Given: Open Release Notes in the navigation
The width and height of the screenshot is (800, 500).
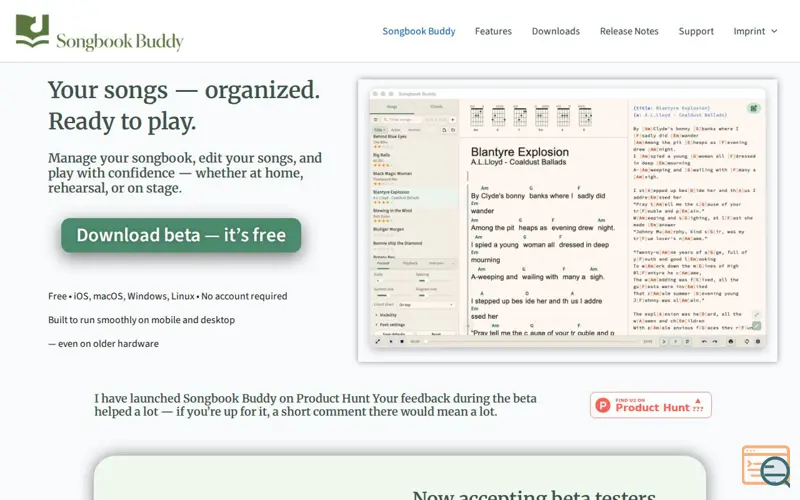Looking at the screenshot, I should (x=629, y=31).
